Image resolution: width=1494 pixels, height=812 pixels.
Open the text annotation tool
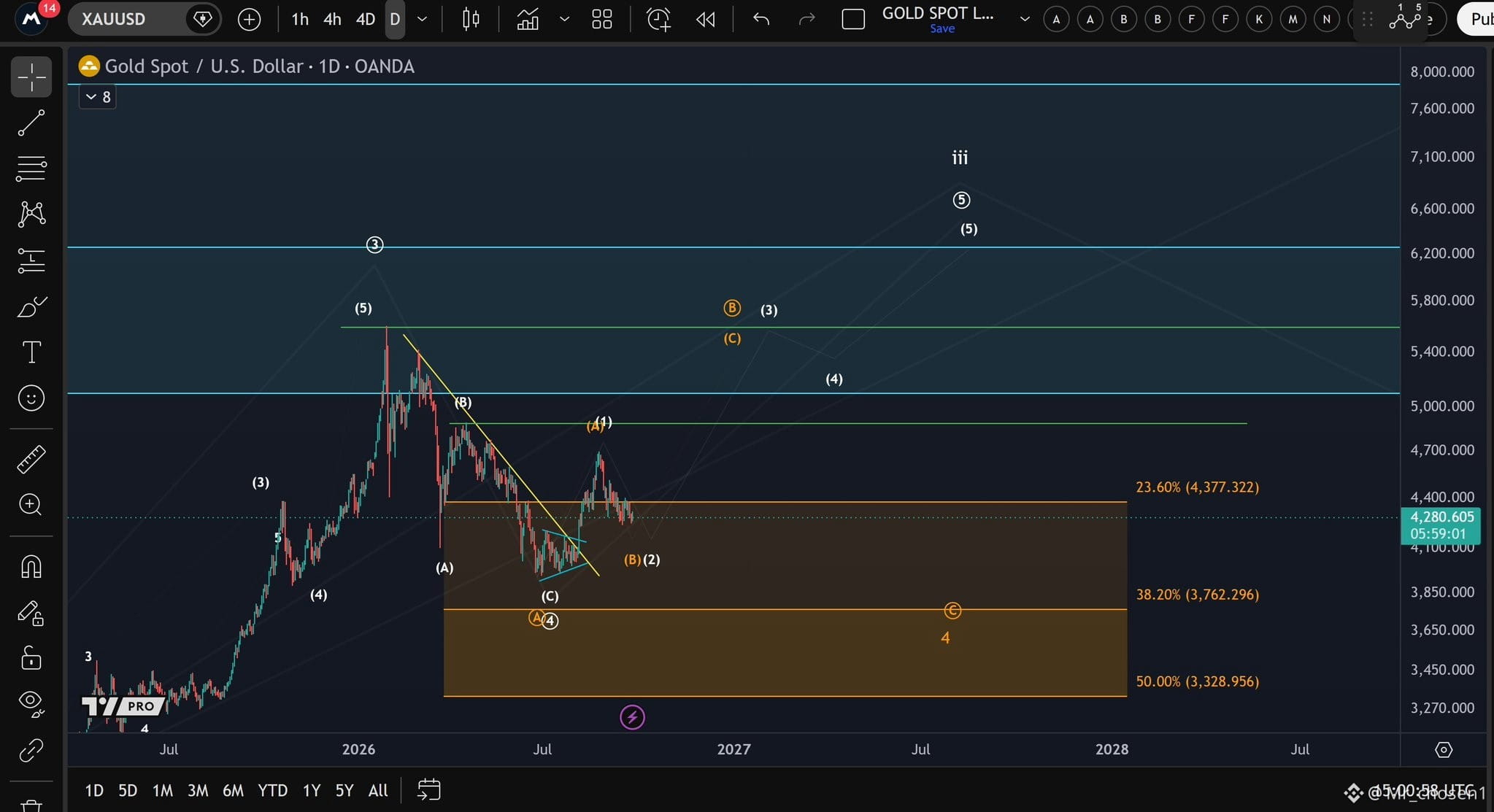(31, 352)
